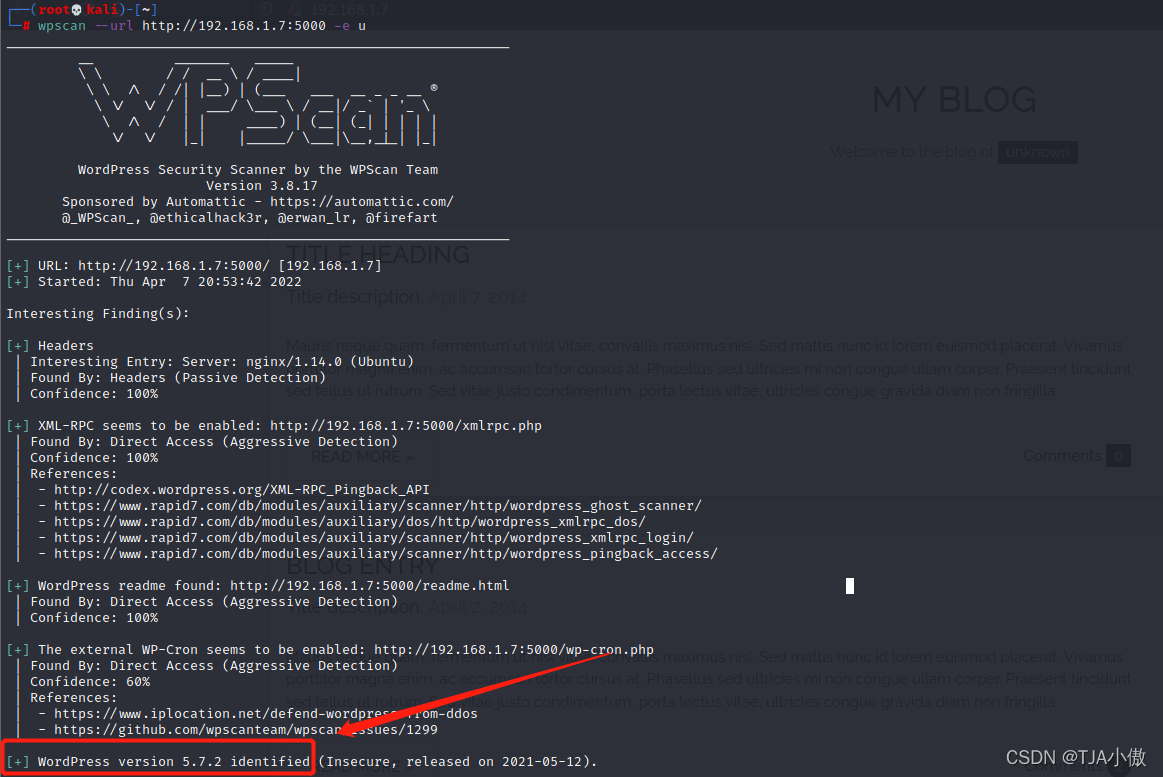Click the rapid7 wordpress_ghost_scanner URL
The height and width of the screenshot is (777, 1163).
click(378, 506)
